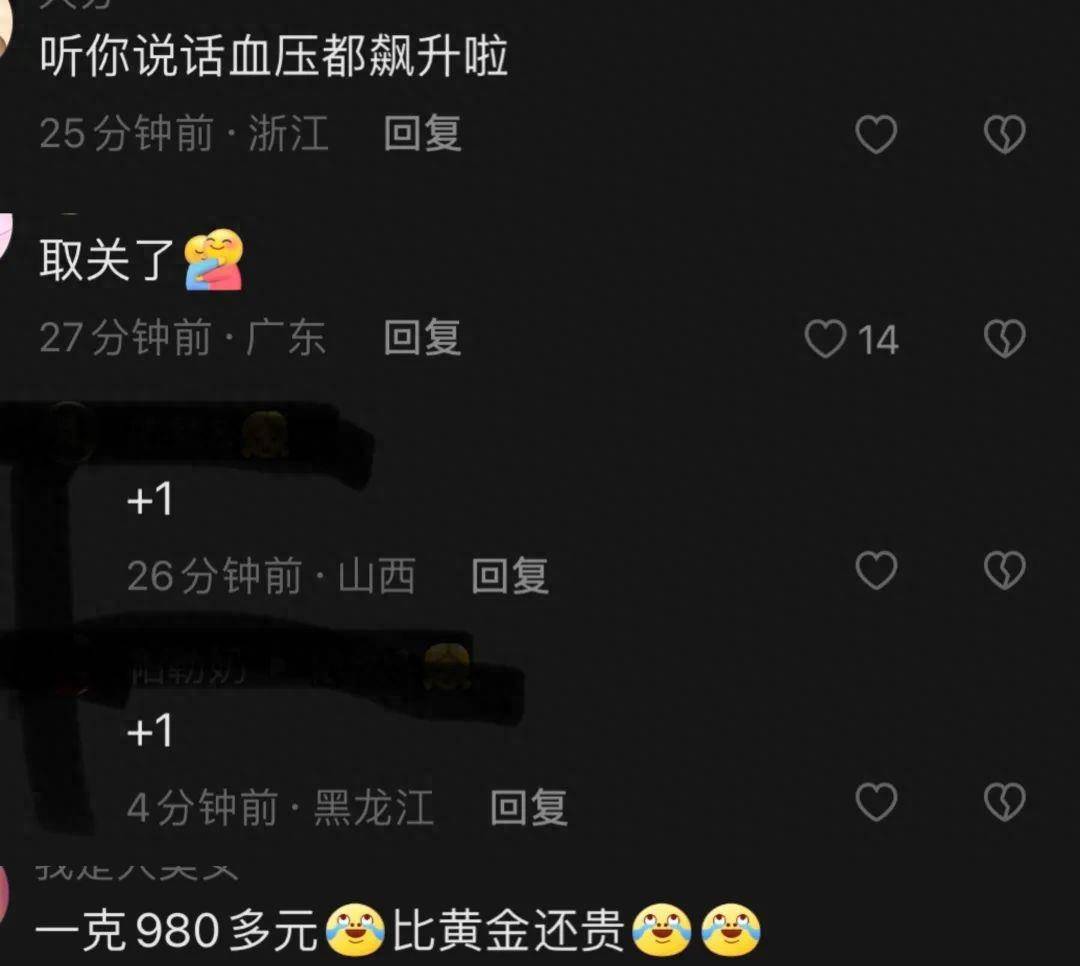Tap the 14 like count
1080x966 pixels.
(x=878, y=340)
